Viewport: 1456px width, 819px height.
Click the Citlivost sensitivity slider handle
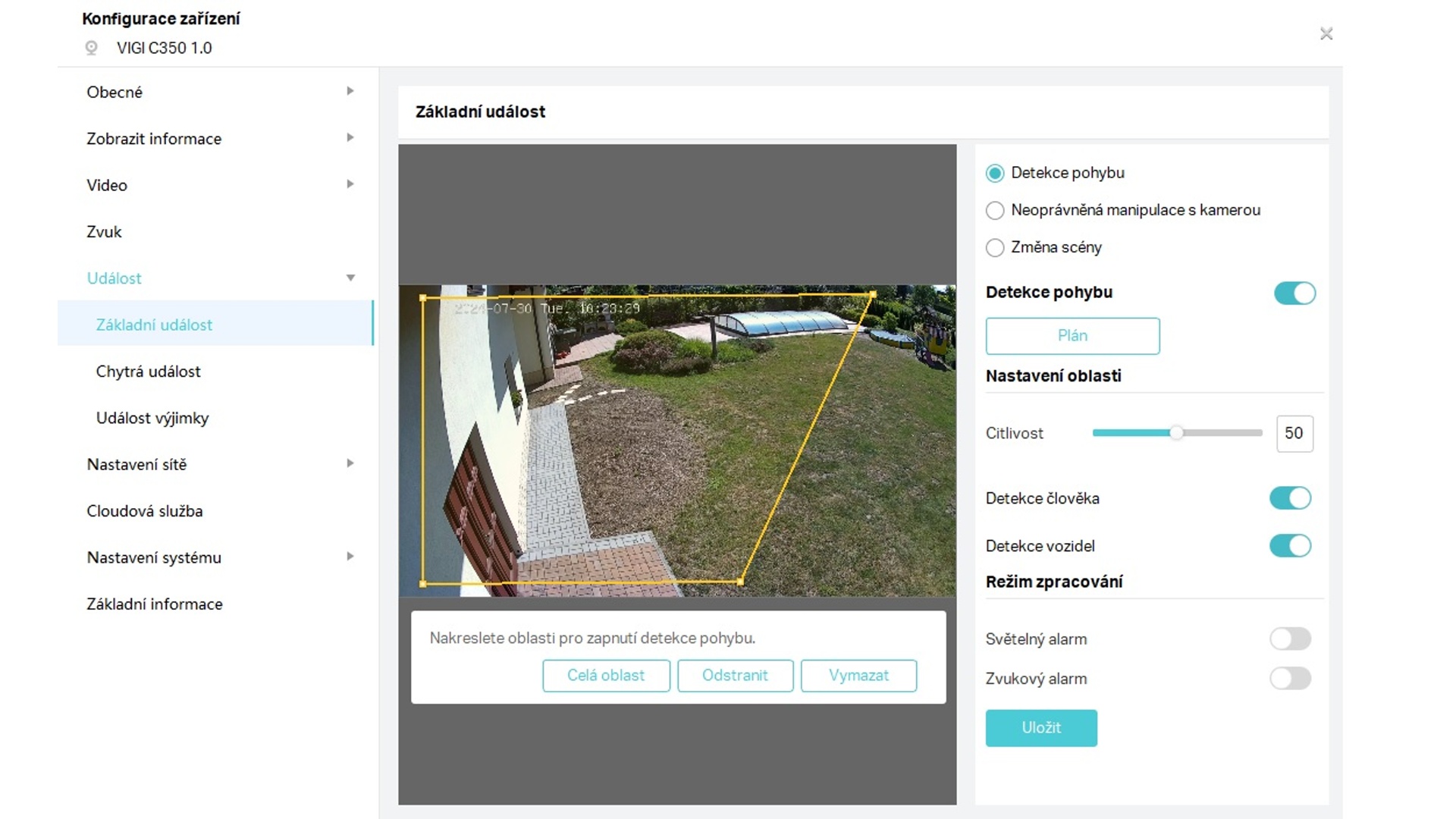[x=1176, y=433]
